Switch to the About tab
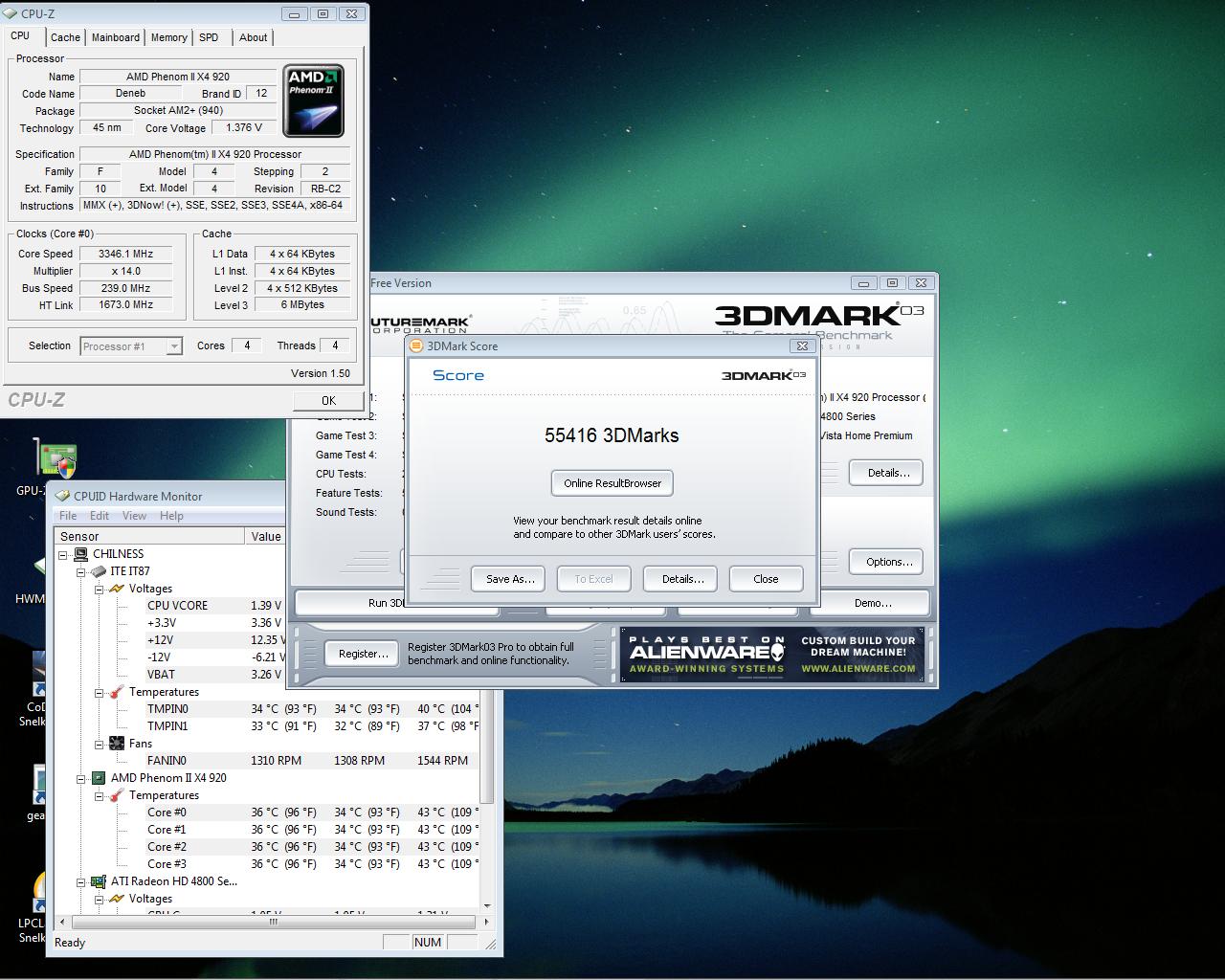The width and height of the screenshot is (1225, 980). (253, 37)
